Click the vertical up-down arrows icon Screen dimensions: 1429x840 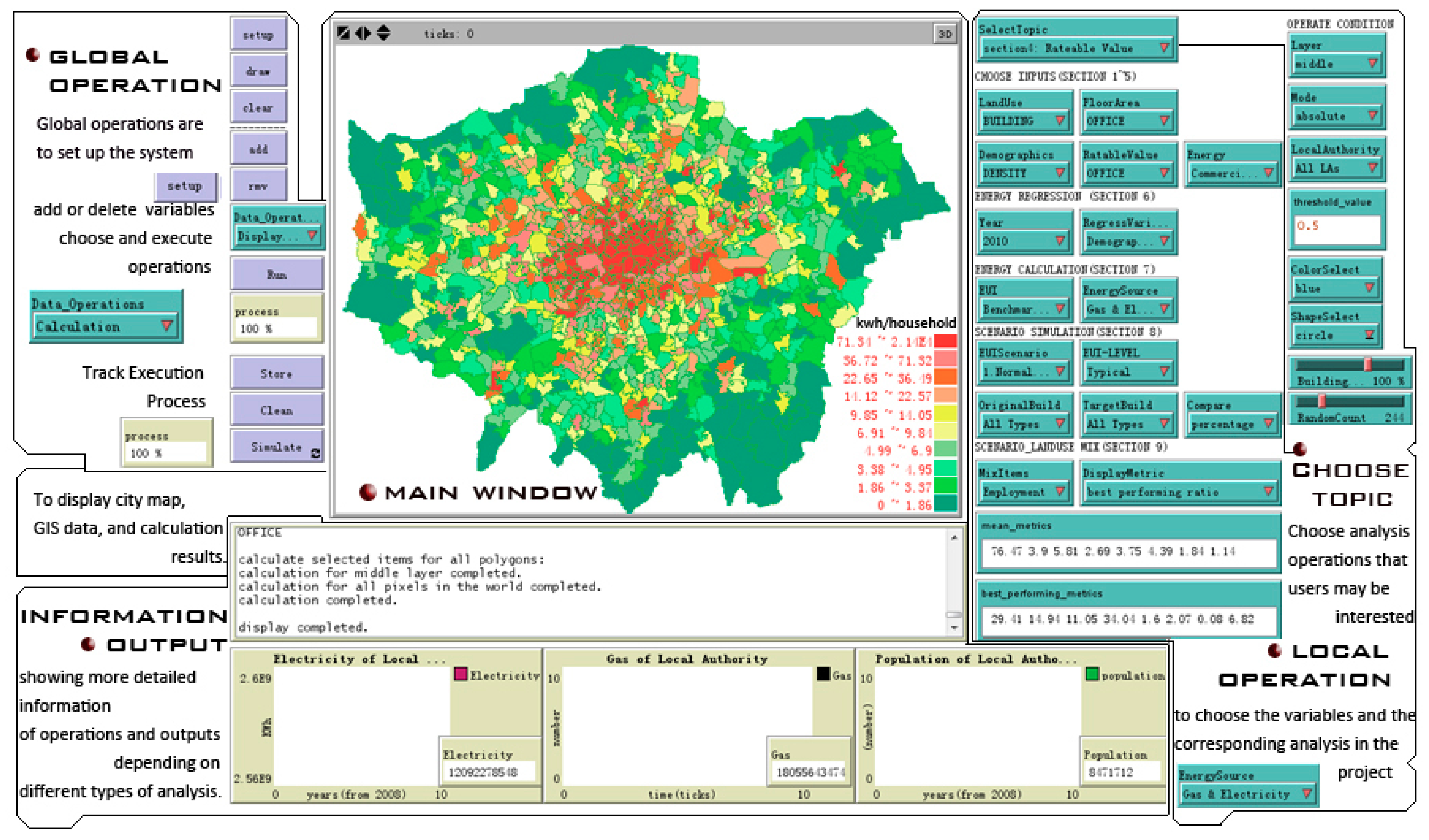[384, 33]
